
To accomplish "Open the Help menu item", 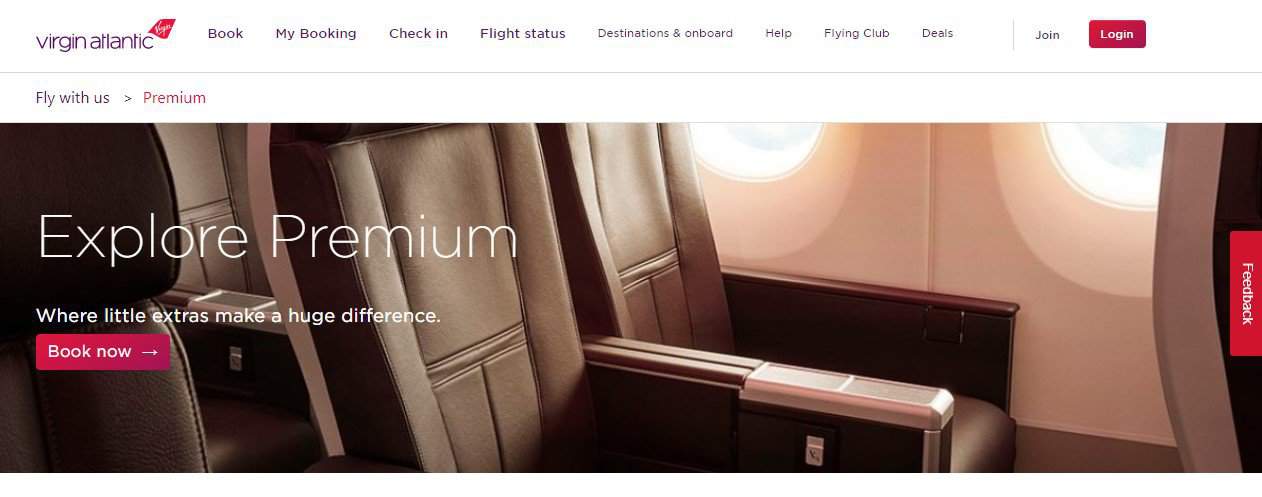I will [x=778, y=34].
